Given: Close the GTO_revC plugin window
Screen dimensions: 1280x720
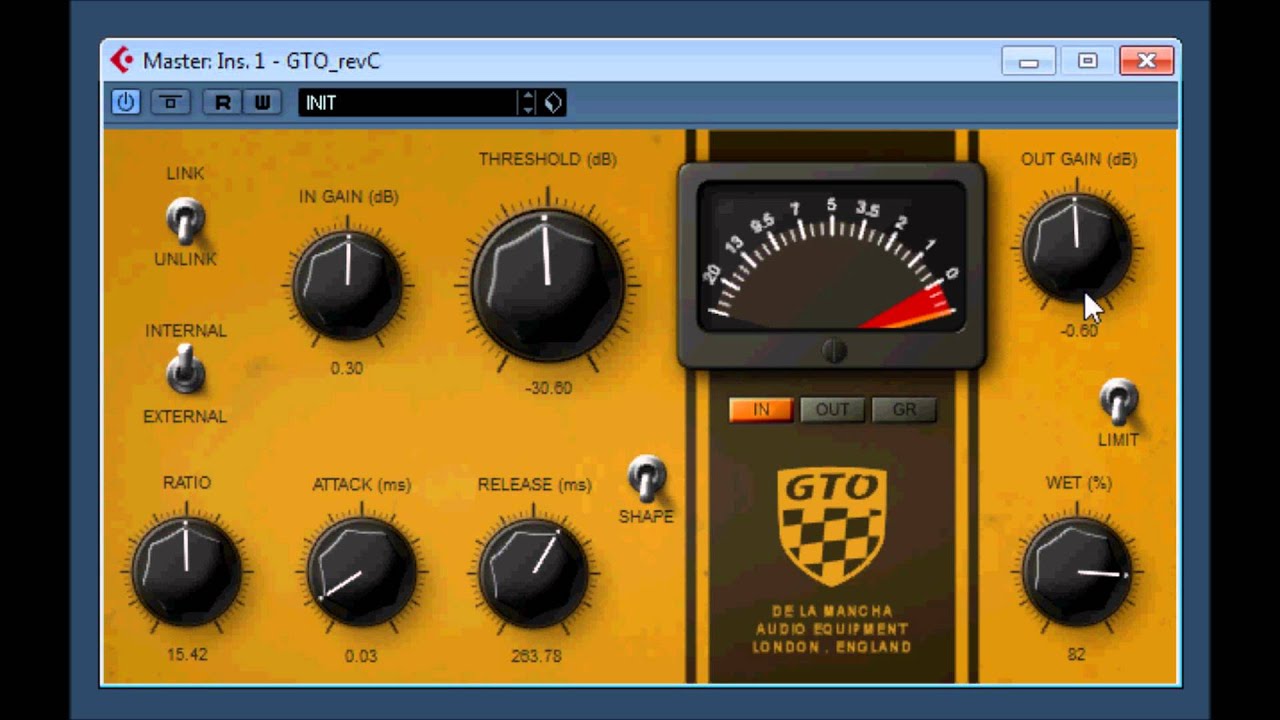Looking at the screenshot, I should click(x=1147, y=61).
